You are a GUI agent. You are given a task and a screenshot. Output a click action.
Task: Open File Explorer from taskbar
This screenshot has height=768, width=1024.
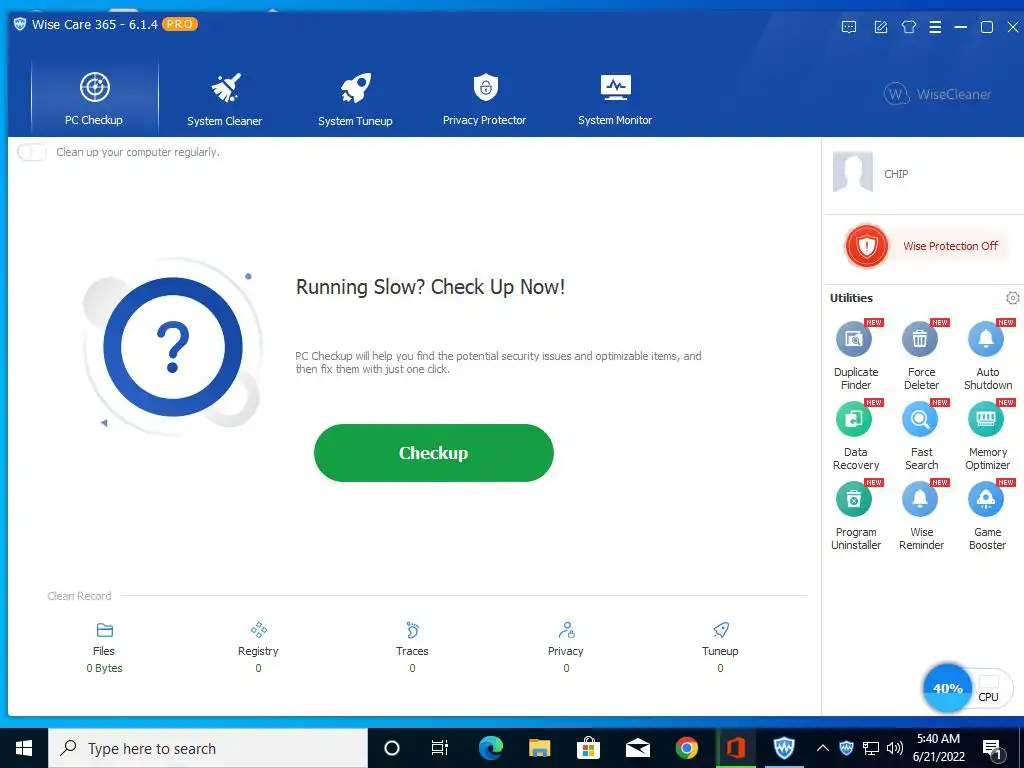coord(539,748)
